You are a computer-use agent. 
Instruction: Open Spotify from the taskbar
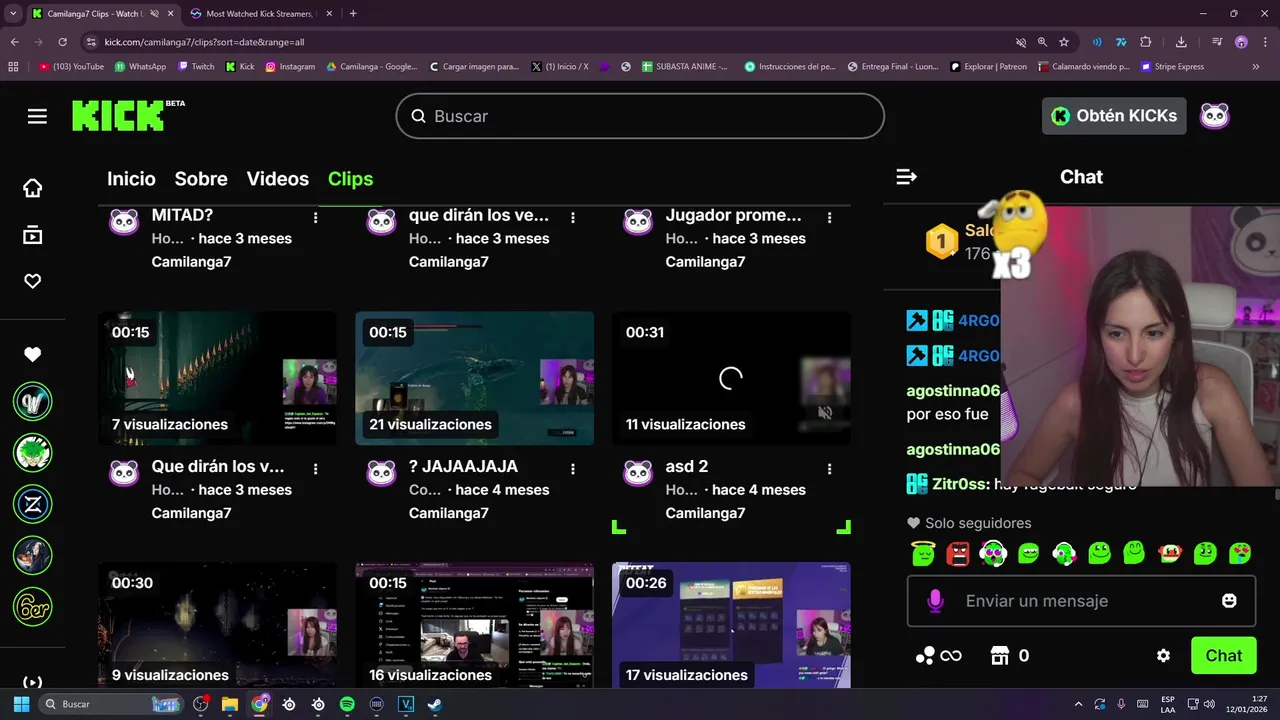(347, 704)
